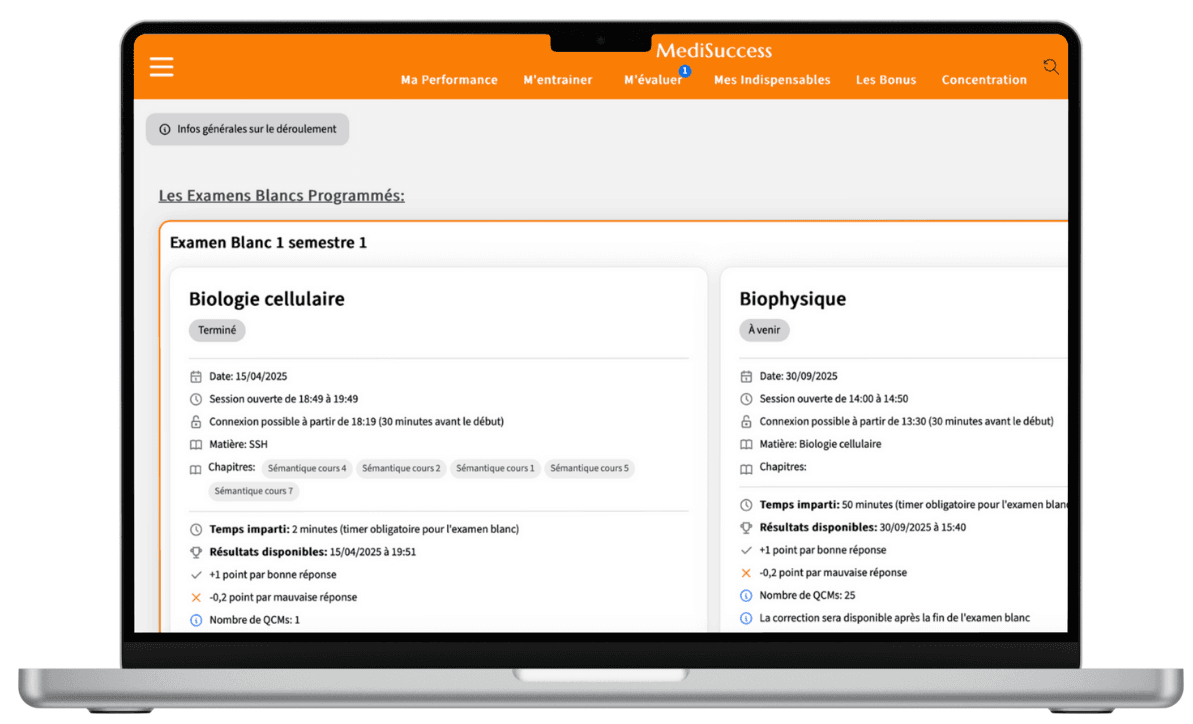Click the À venir status badge

[x=764, y=330]
